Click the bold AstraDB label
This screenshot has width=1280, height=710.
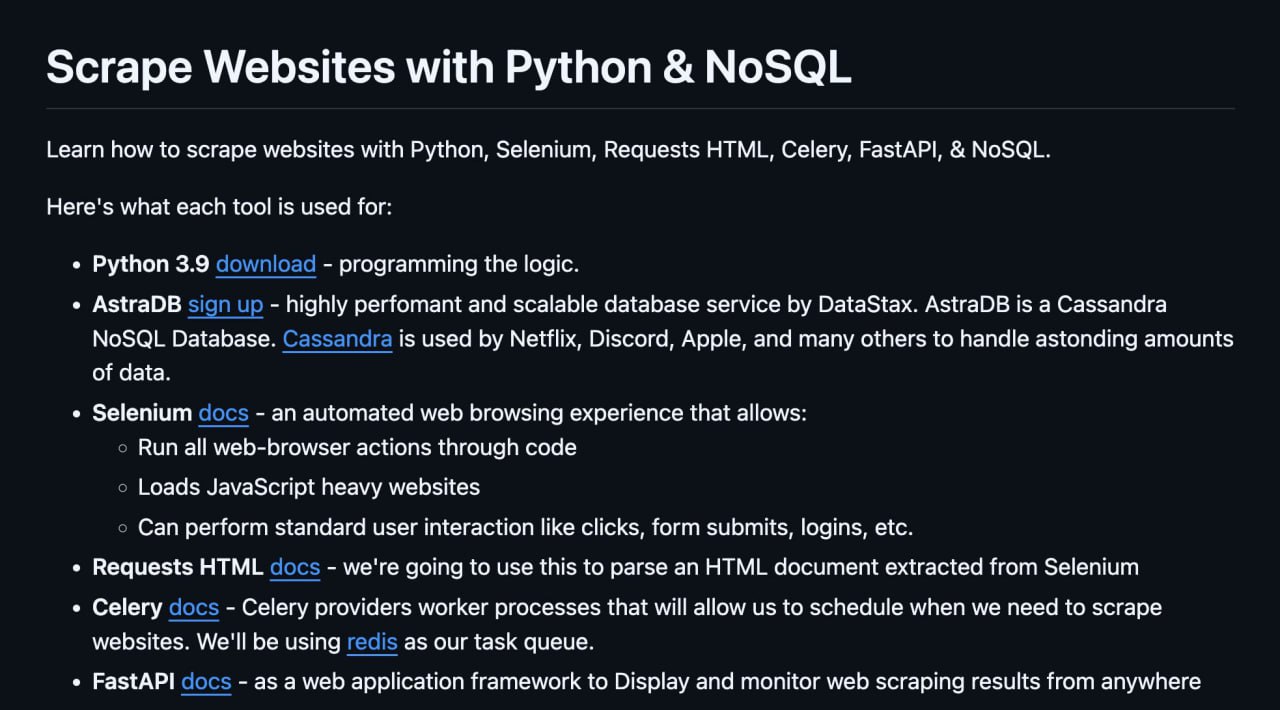coord(137,304)
